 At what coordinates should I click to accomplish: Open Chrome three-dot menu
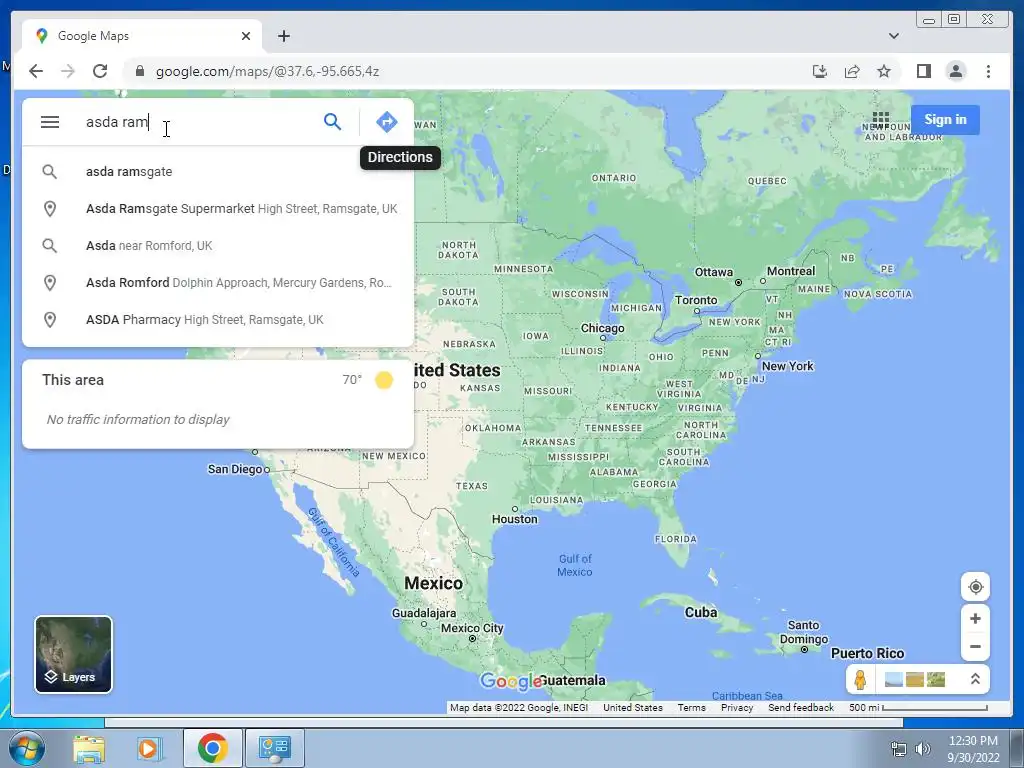point(988,71)
